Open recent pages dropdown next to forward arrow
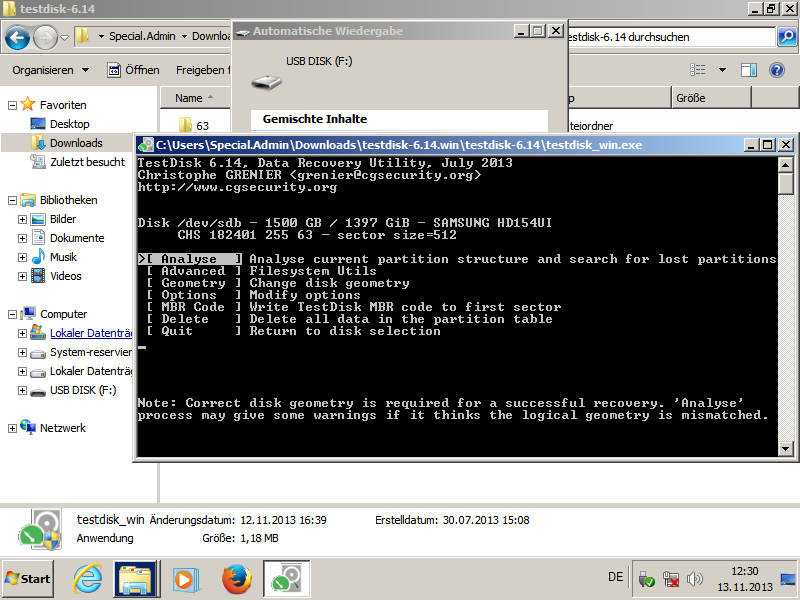 [x=64, y=37]
